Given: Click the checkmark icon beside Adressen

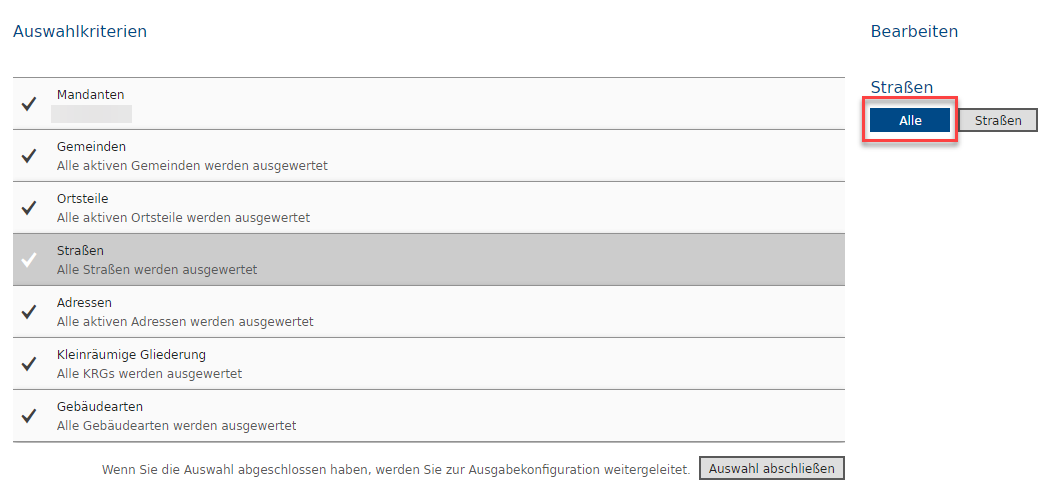Looking at the screenshot, I should (x=29, y=312).
